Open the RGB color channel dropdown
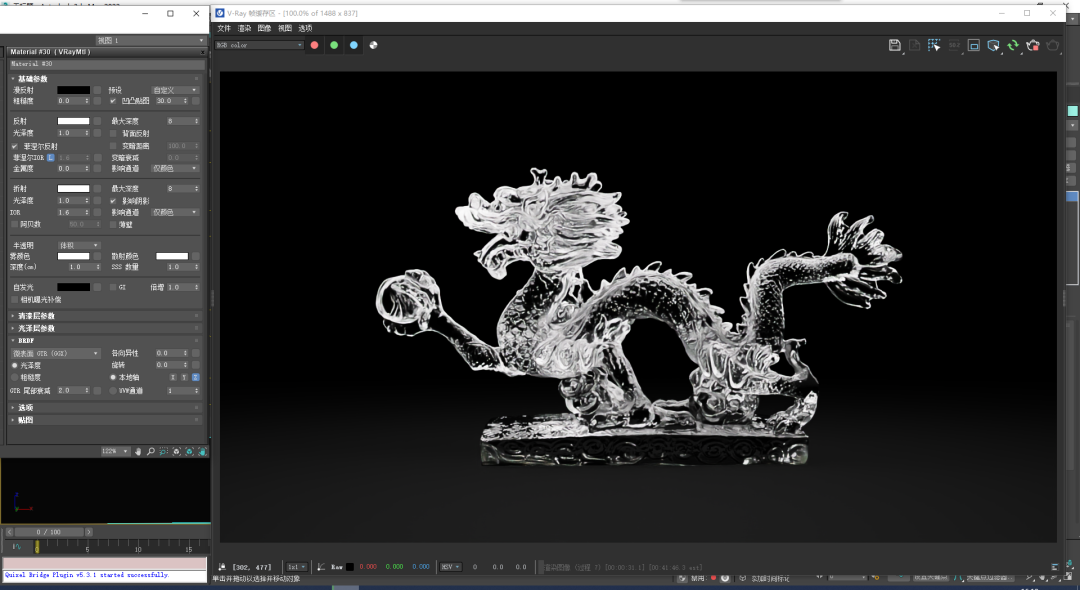The image size is (1080, 590). [x=258, y=44]
